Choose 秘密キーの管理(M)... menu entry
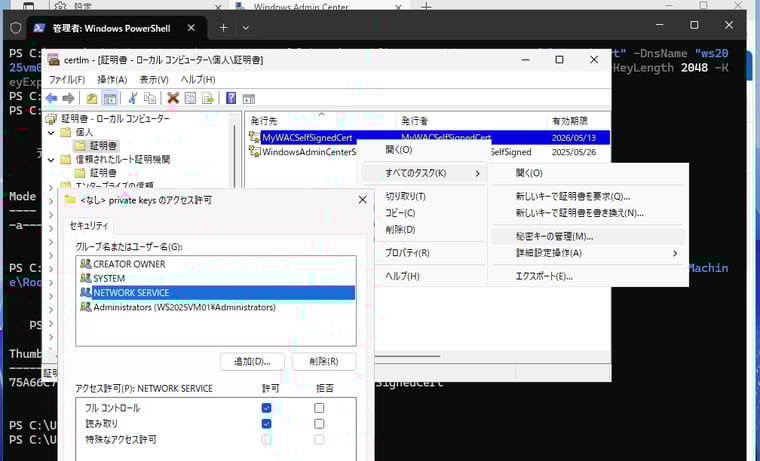Image resolution: width=760 pixels, height=461 pixels. 588,237
